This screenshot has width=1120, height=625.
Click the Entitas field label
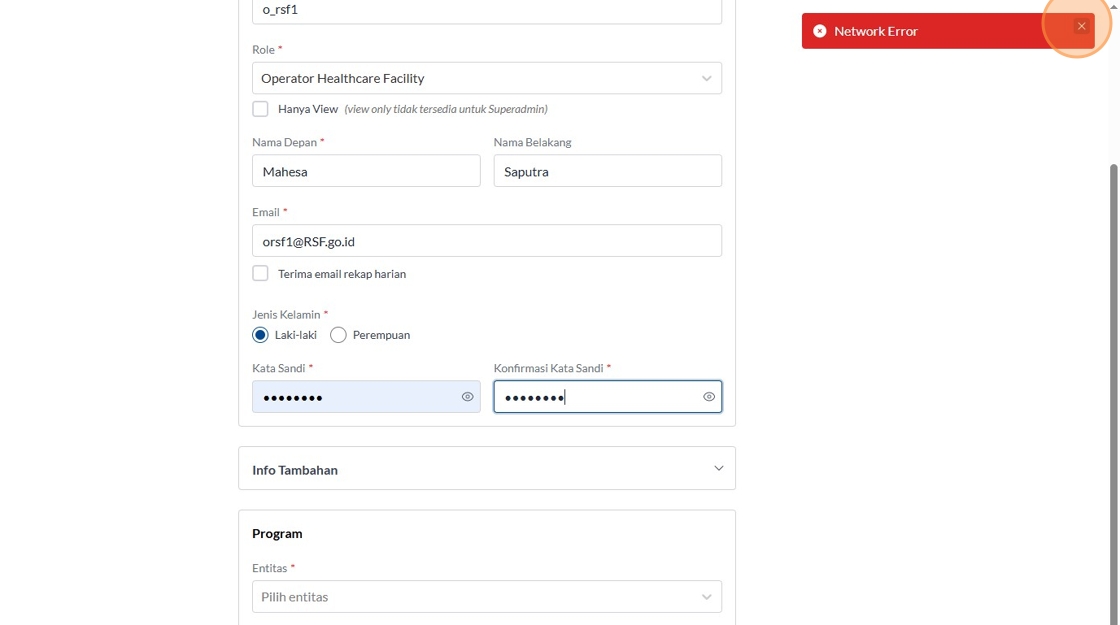tap(269, 568)
